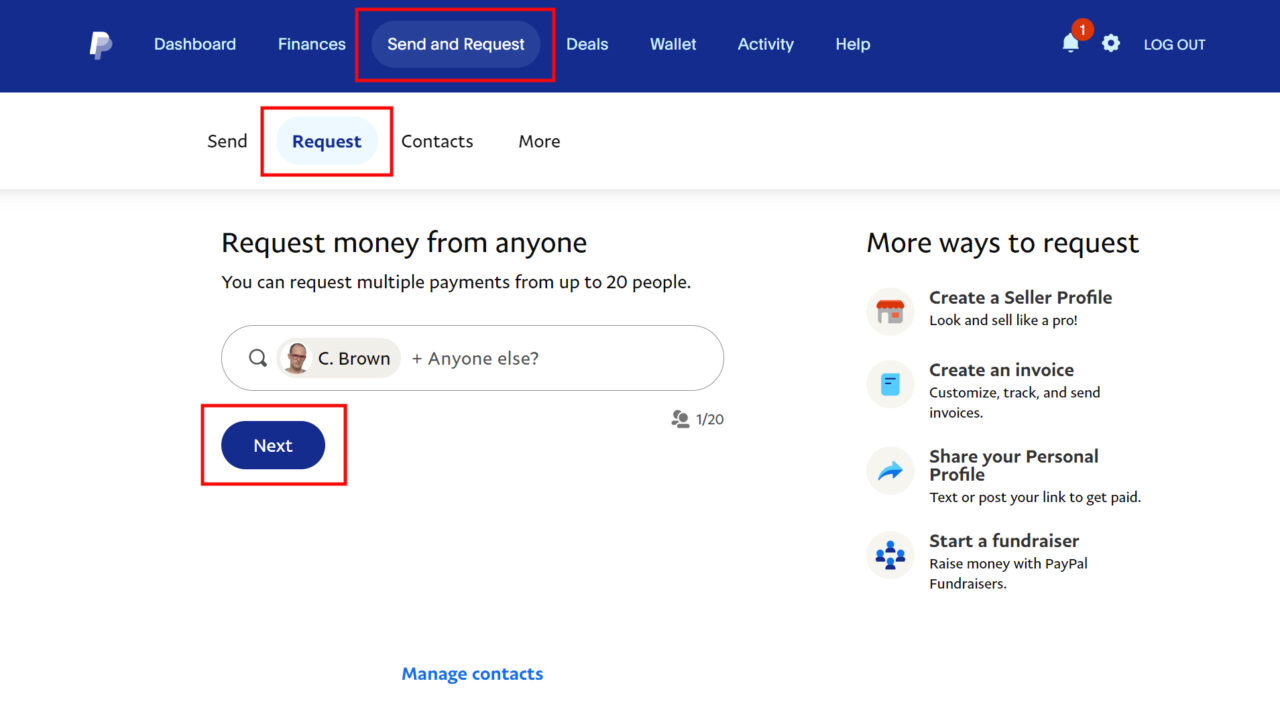Expand the More tab
The width and height of the screenshot is (1280, 720).
coord(539,141)
